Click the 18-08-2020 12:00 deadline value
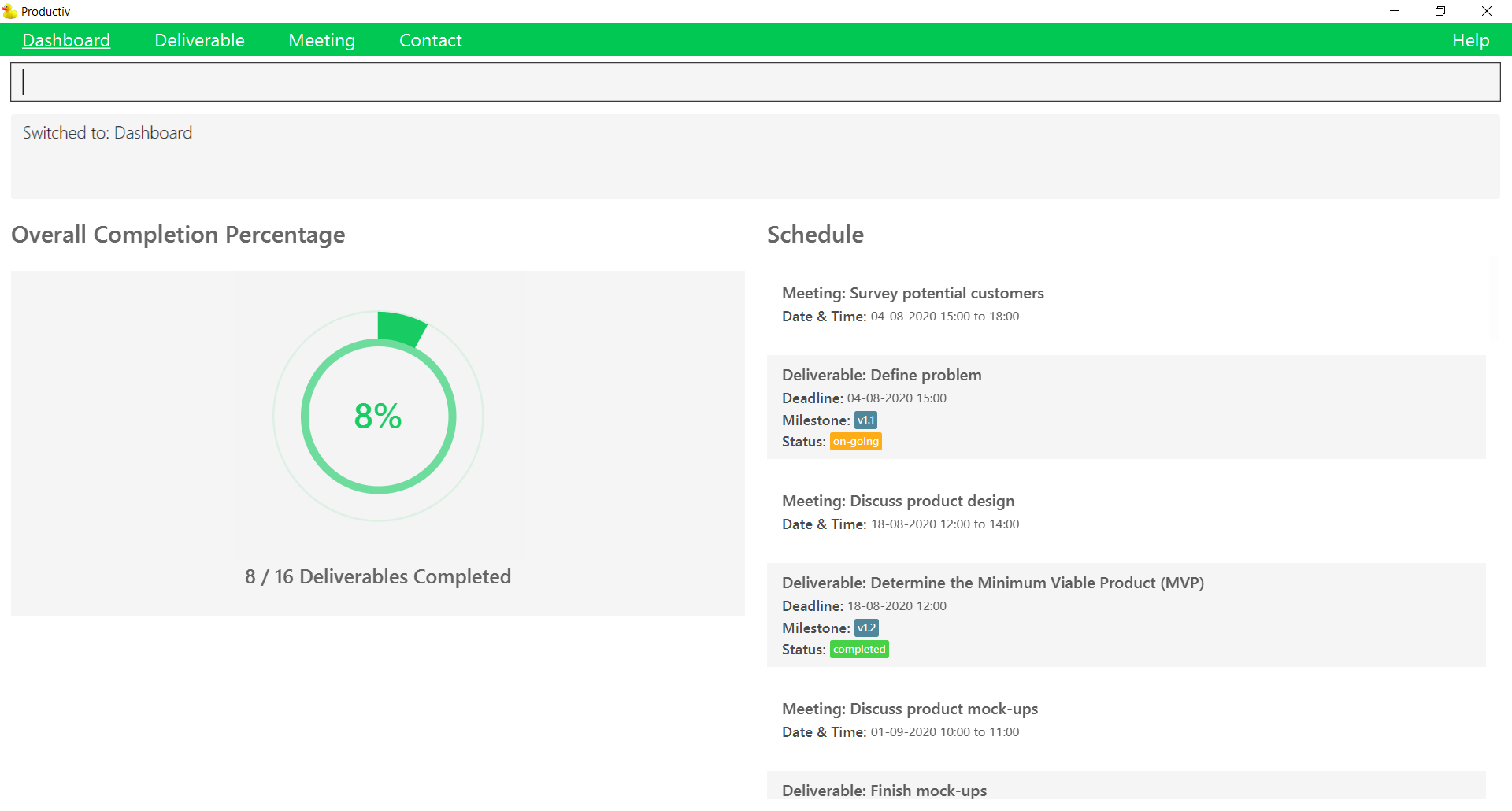The width and height of the screenshot is (1512, 811). [x=897, y=606]
